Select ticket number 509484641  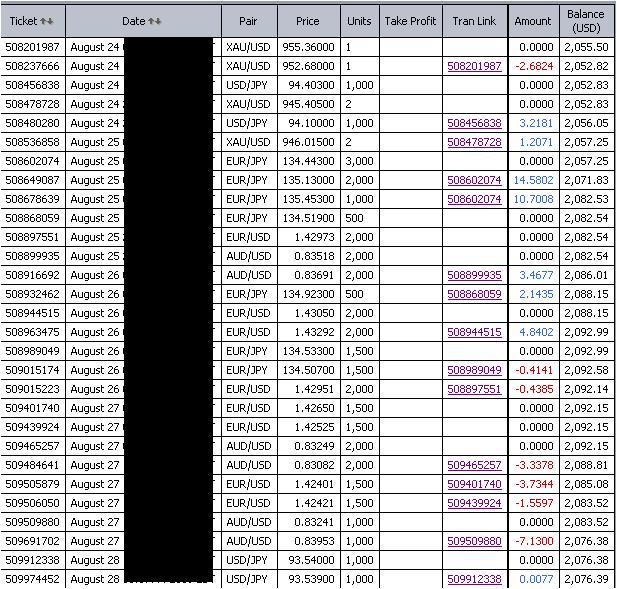coord(32,465)
